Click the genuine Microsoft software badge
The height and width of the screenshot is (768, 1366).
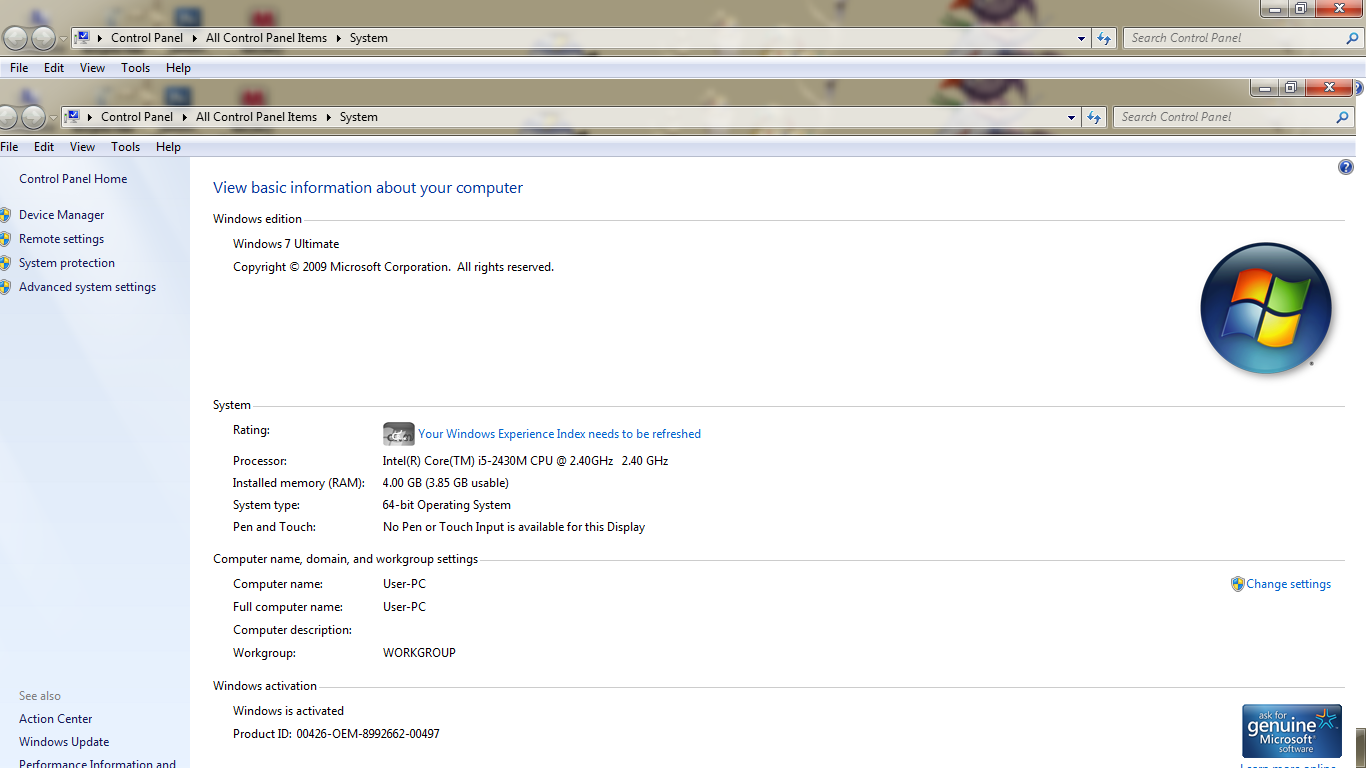tap(1291, 731)
